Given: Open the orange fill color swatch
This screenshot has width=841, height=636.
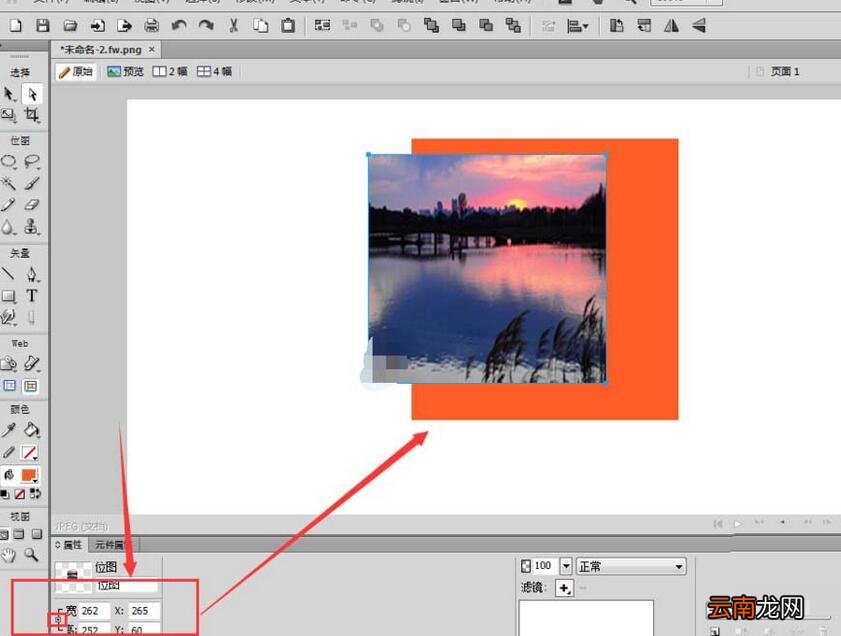Looking at the screenshot, I should pyautogui.click(x=29, y=475).
